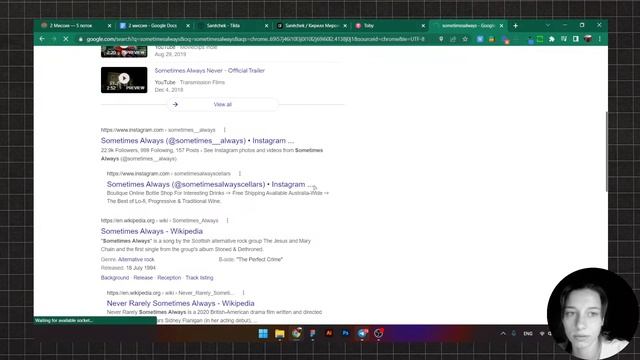Open the tab search dropdown chevron
Viewport: 640px width, 360px height.
pyautogui.click(x=548, y=25)
